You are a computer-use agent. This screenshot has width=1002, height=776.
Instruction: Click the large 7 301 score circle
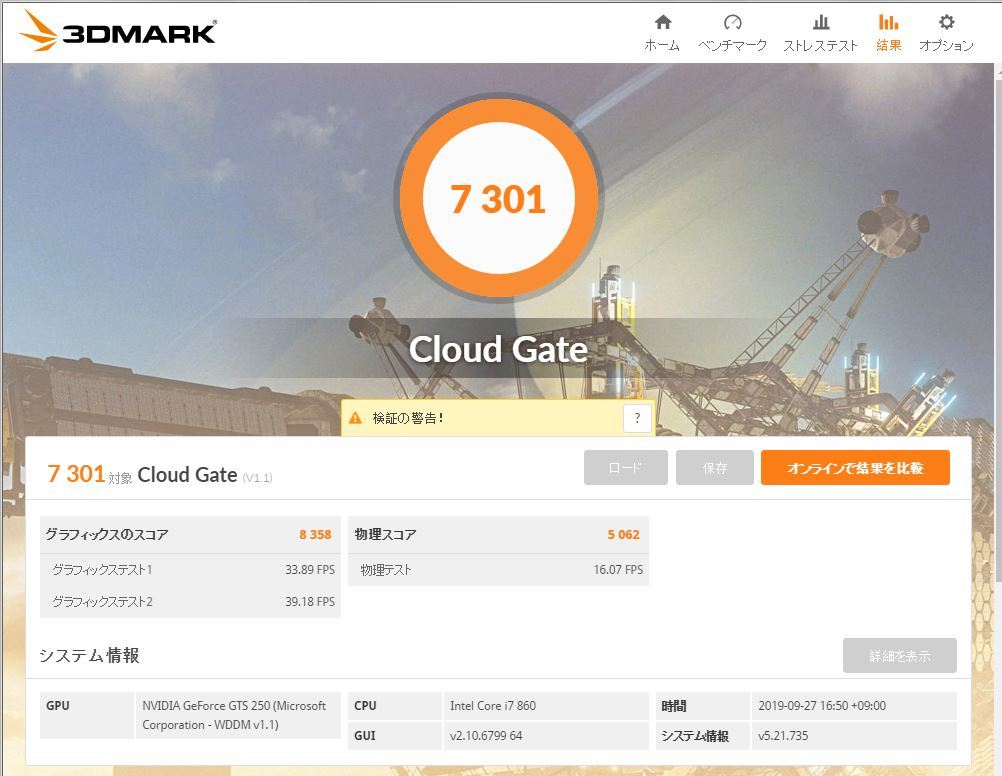coord(498,198)
